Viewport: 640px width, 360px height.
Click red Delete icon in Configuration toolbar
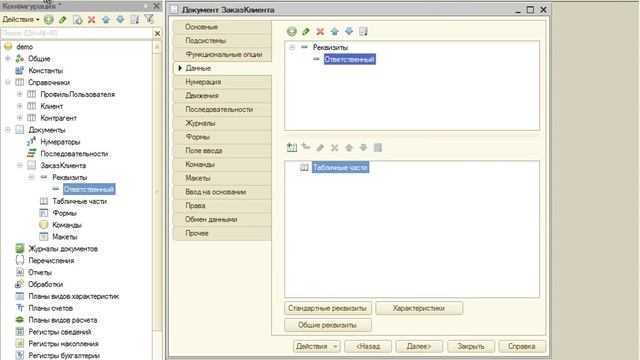point(91,20)
